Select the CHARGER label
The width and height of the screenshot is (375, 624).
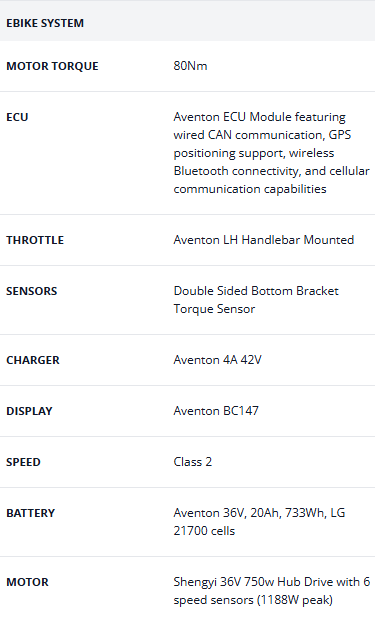tap(33, 360)
